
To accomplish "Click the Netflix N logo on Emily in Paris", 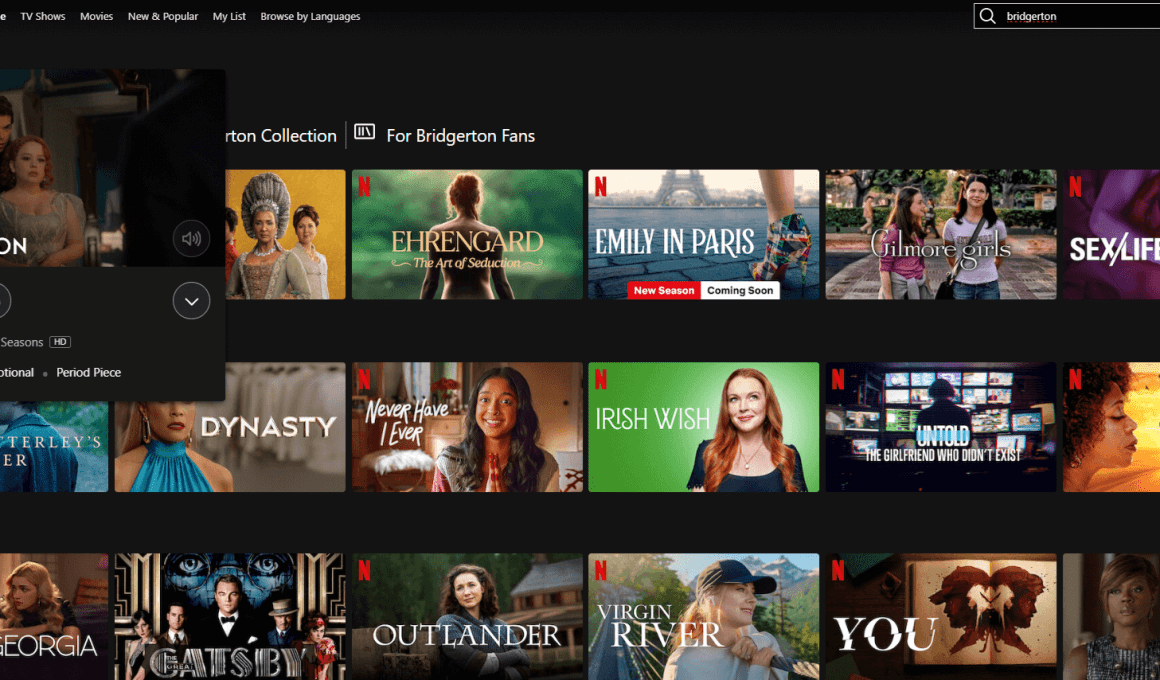I will click(600, 186).
